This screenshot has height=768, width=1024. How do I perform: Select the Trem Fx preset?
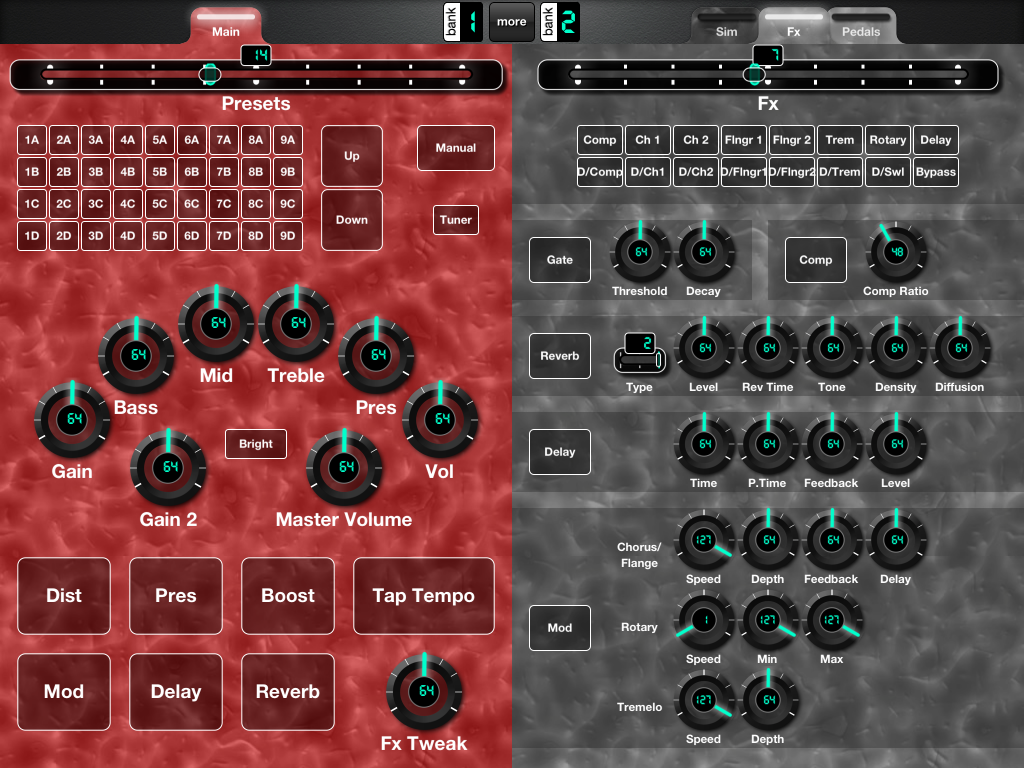[x=840, y=140]
